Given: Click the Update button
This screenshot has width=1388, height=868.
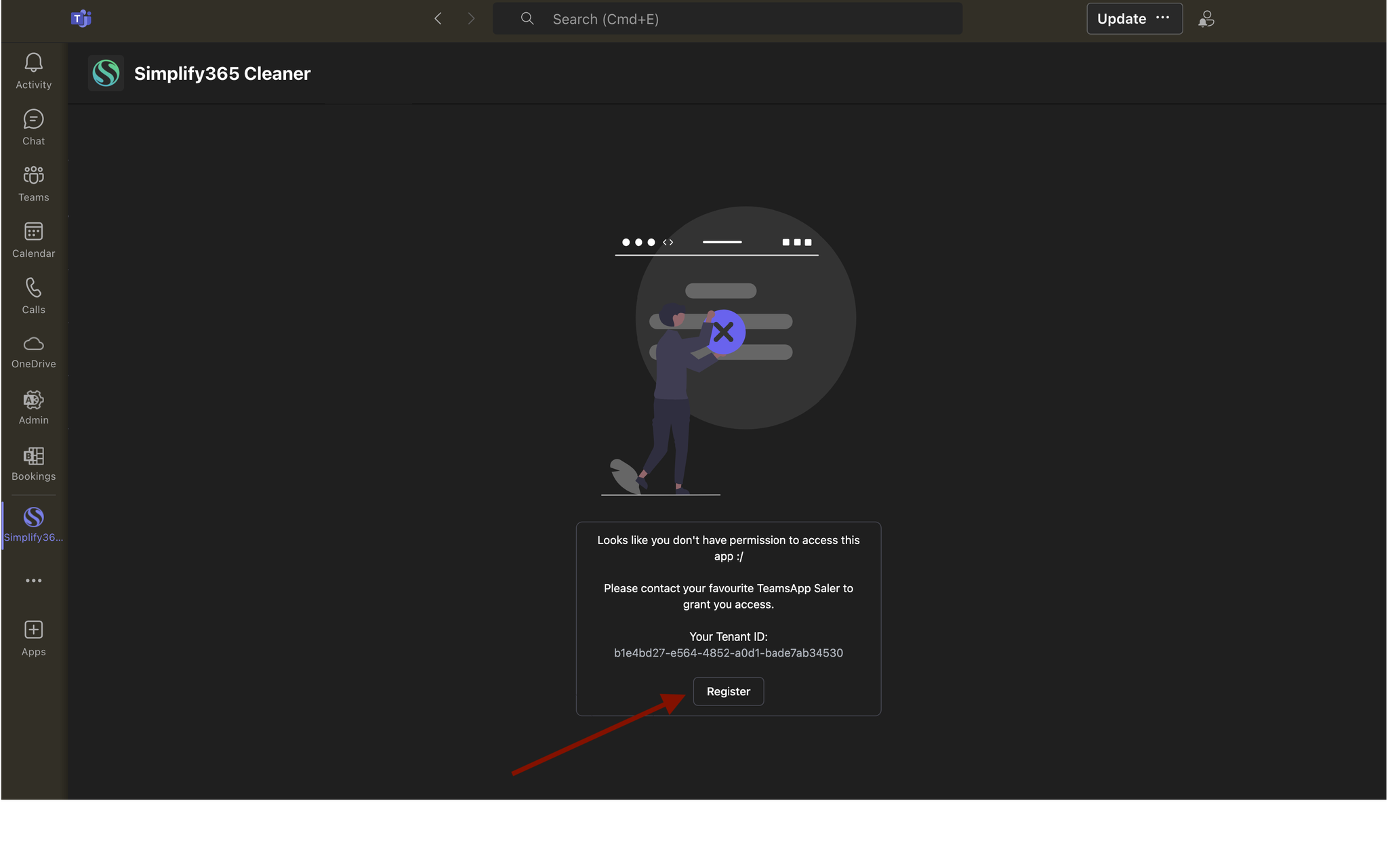Looking at the screenshot, I should pyautogui.click(x=1121, y=18).
